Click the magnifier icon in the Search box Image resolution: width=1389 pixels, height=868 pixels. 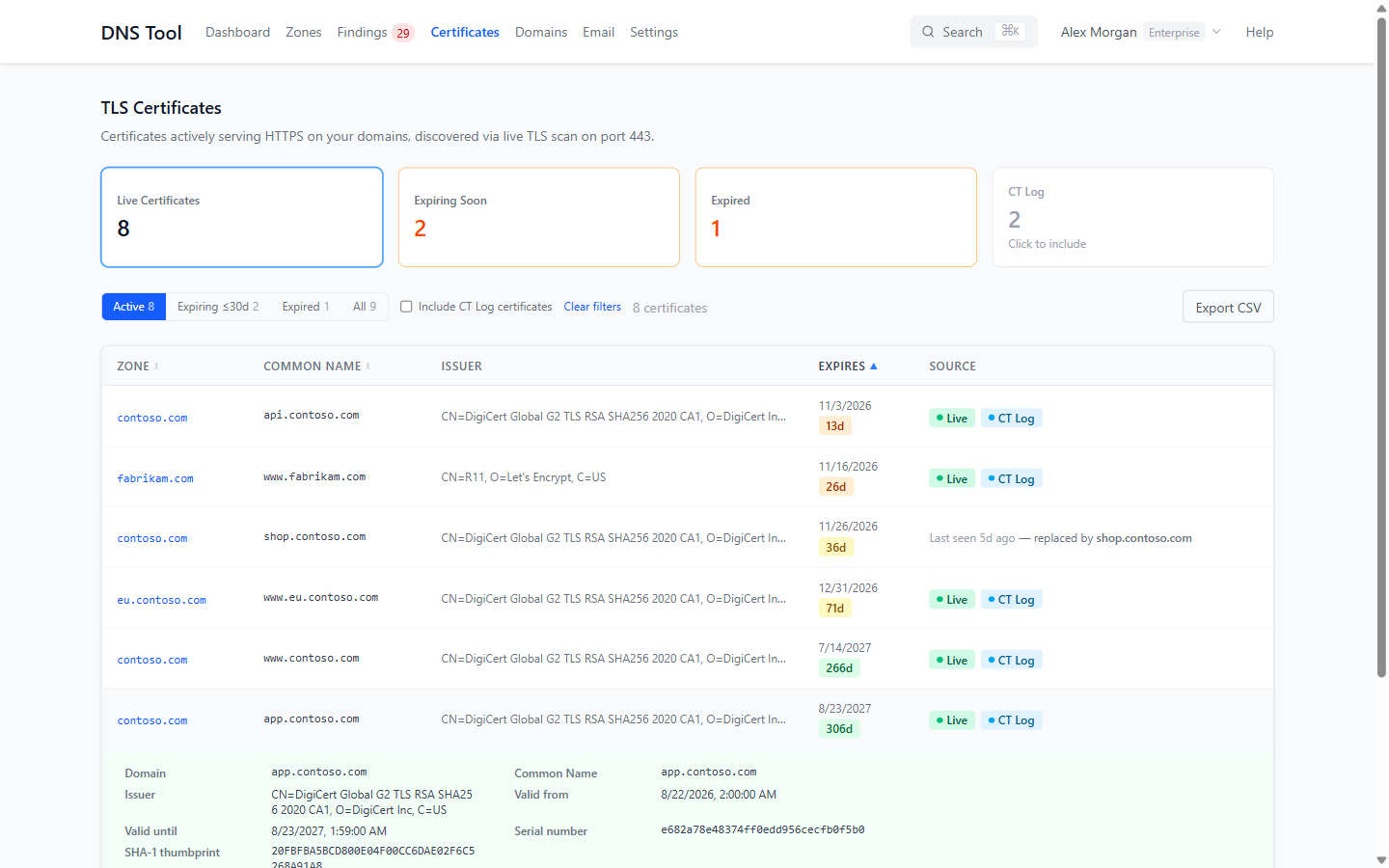(x=928, y=32)
